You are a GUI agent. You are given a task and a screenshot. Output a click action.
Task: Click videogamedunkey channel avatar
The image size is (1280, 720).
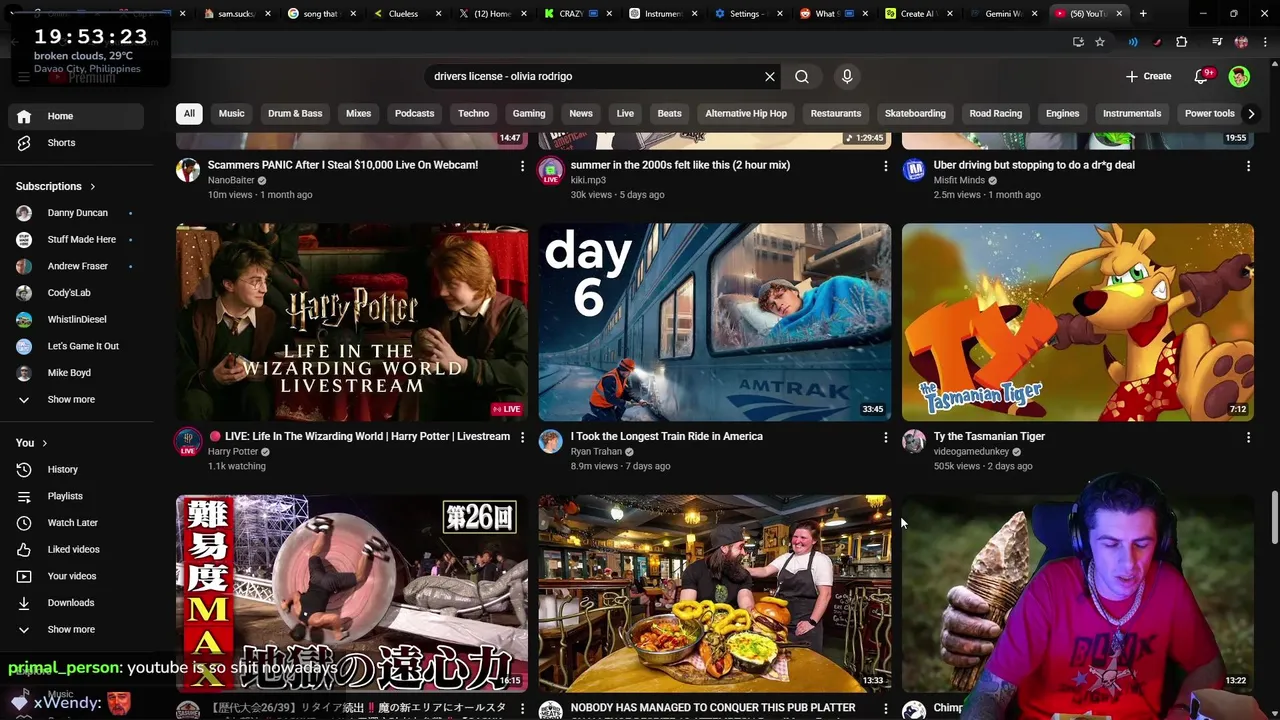[x=914, y=442]
